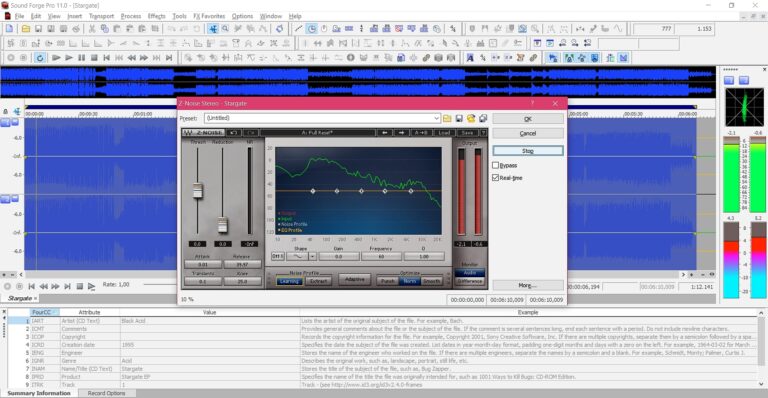Open the Transport menu
Image resolution: width=768 pixels, height=398 pixels.
[x=101, y=16]
